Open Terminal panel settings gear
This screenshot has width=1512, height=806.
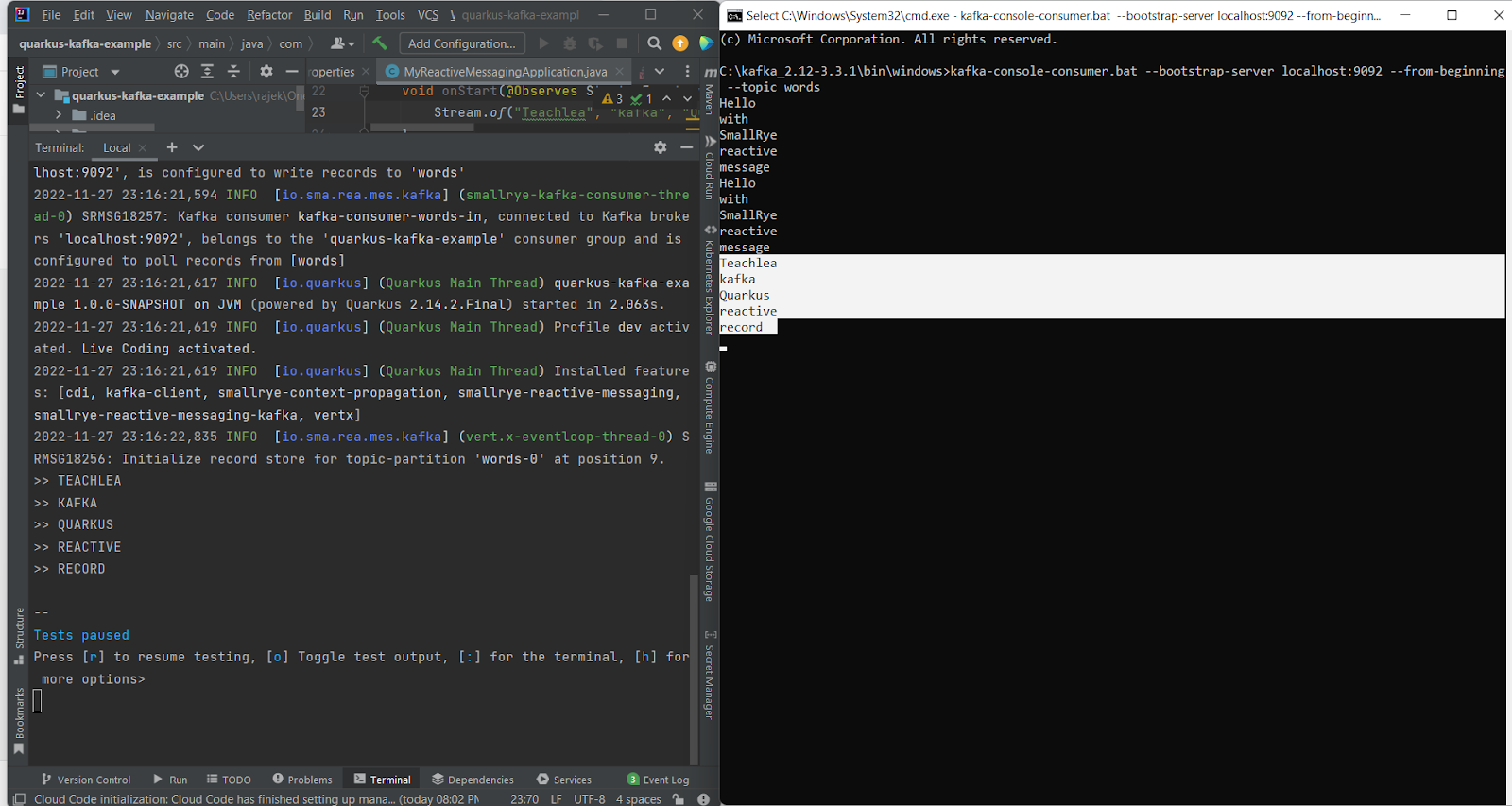[661, 147]
